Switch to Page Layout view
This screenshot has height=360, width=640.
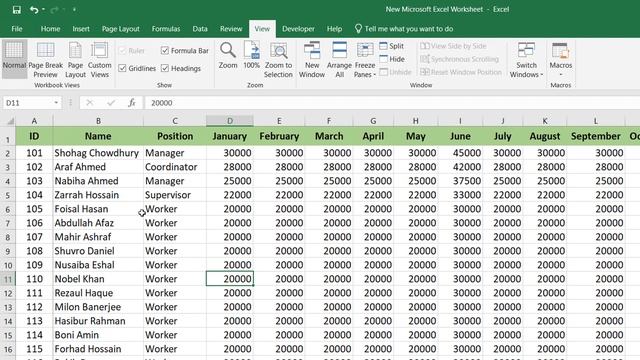click(x=76, y=59)
